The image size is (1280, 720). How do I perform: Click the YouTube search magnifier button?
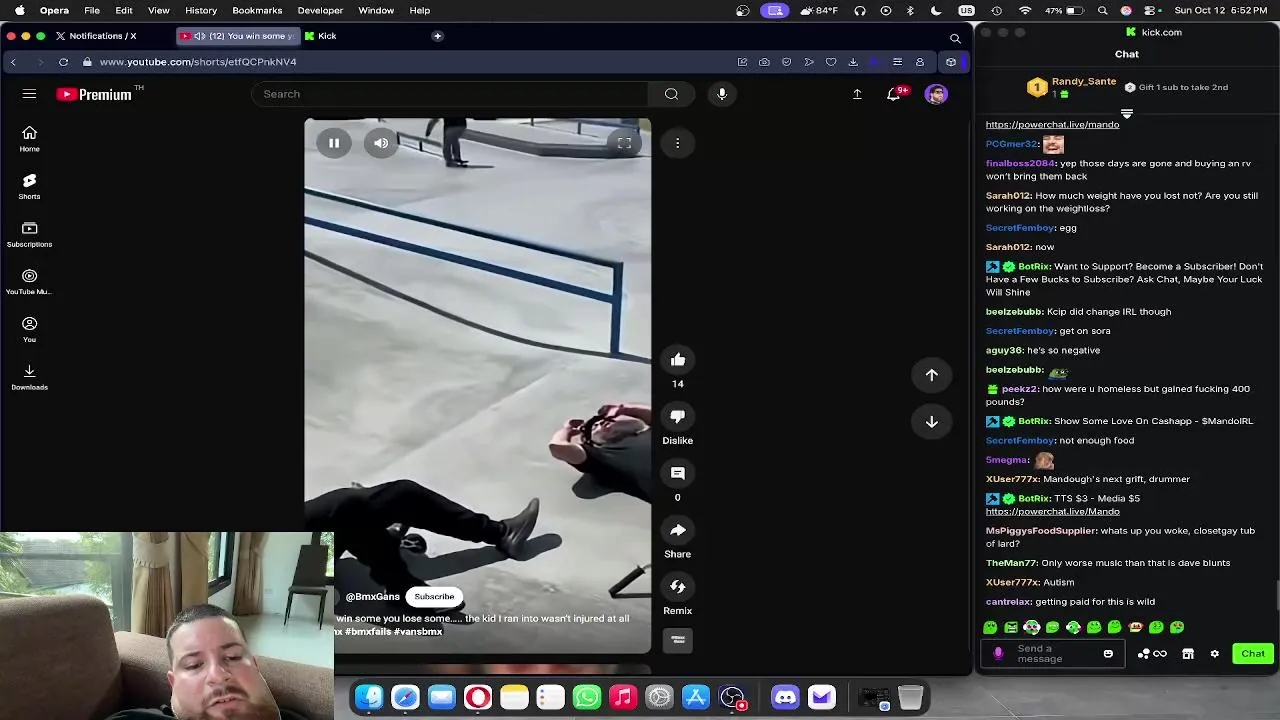671,94
